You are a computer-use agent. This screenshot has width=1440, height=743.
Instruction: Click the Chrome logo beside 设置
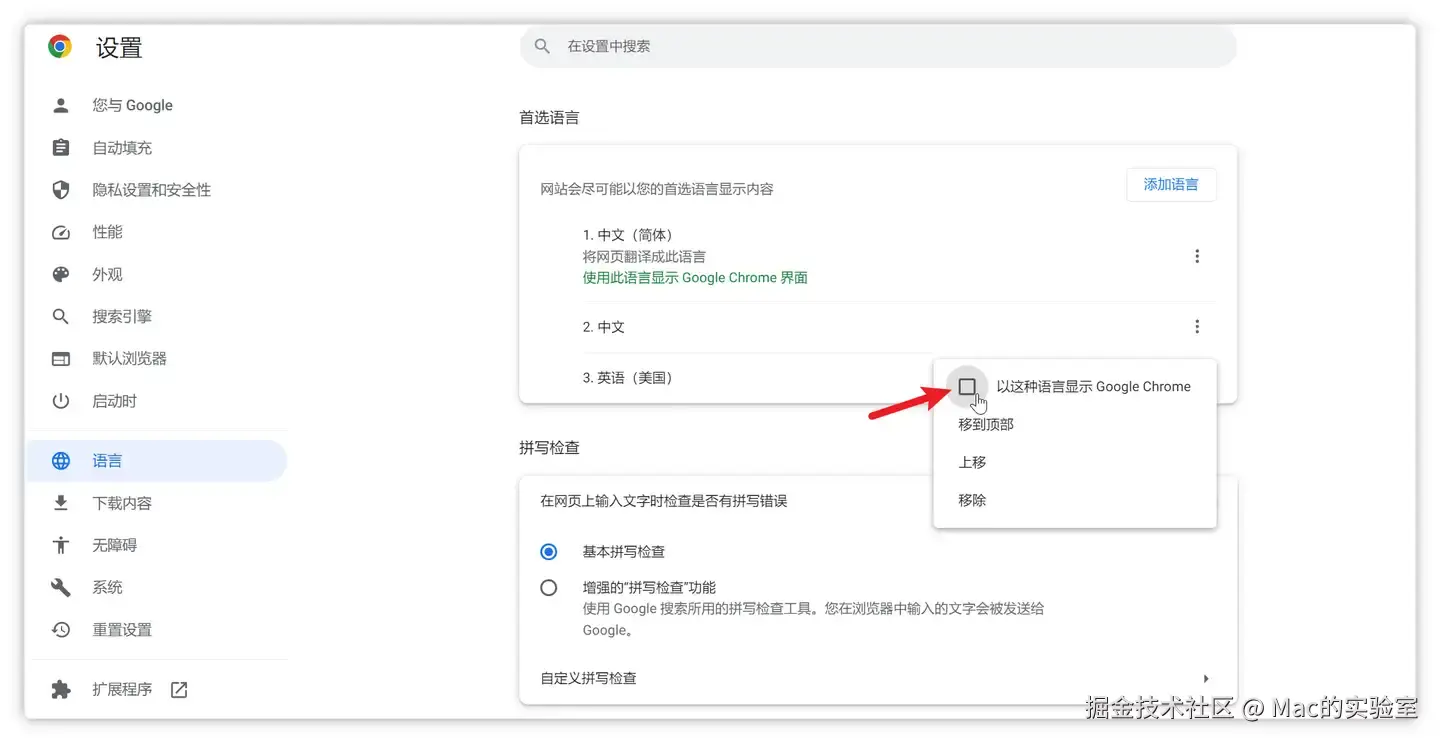pyautogui.click(x=60, y=46)
